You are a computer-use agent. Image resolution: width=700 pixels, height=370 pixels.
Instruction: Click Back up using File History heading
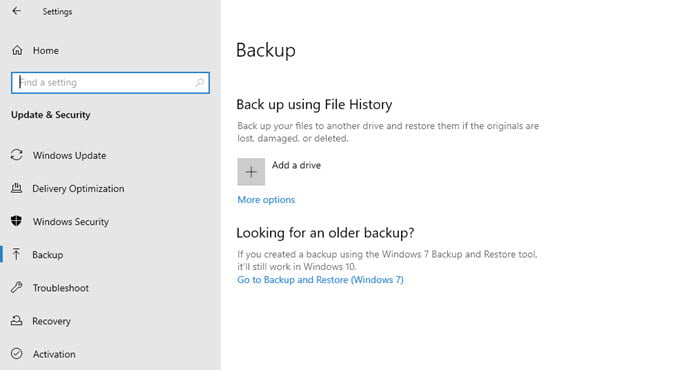[314, 104]
